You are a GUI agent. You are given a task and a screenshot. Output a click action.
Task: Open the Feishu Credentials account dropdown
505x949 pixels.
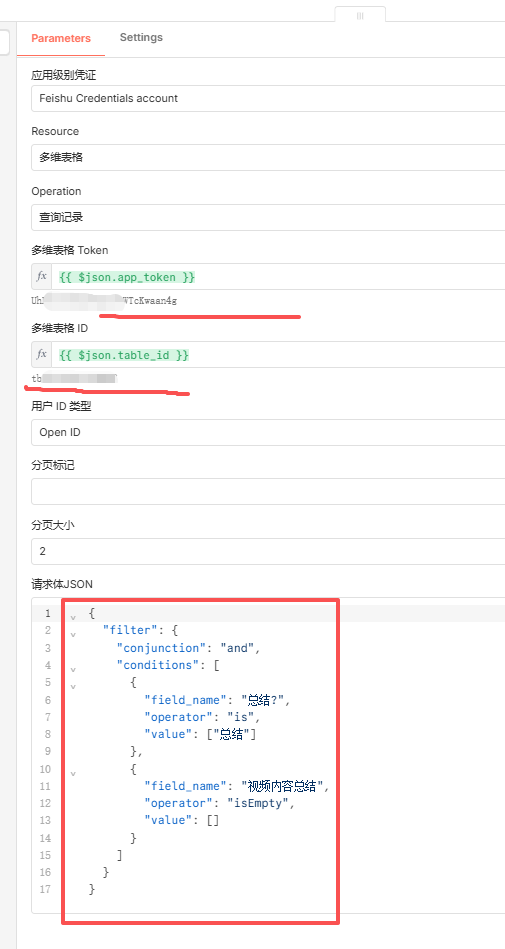pyautogui.click(x=268, y=98)
